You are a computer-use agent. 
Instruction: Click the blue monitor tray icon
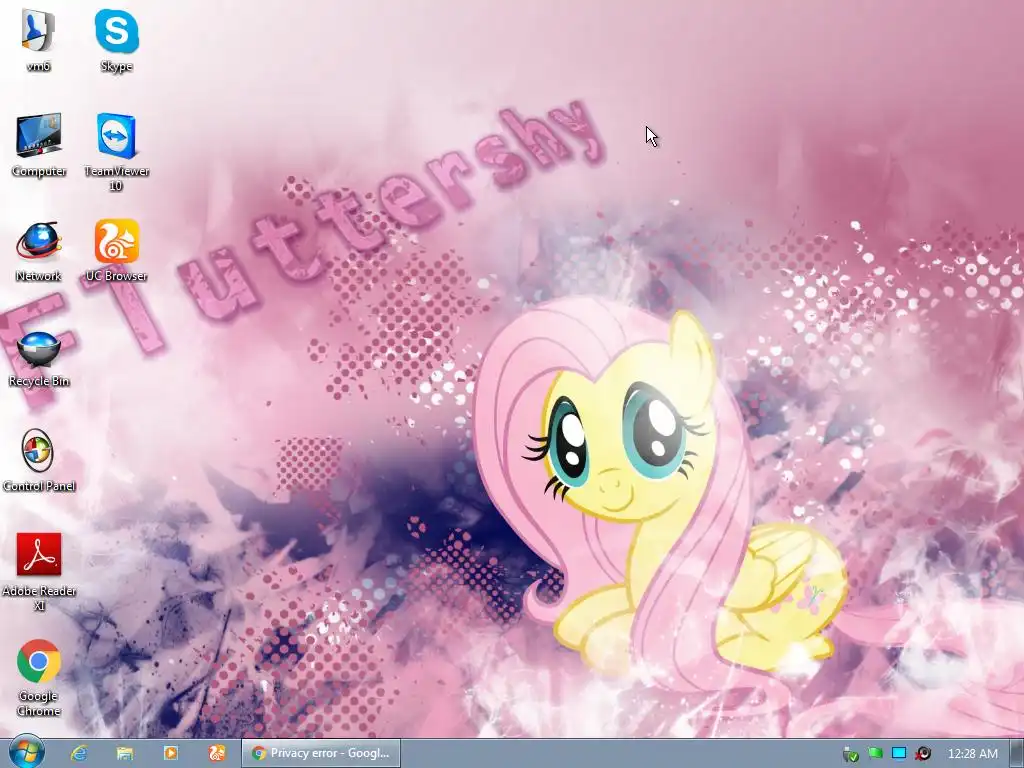click(x=899, y=754)
